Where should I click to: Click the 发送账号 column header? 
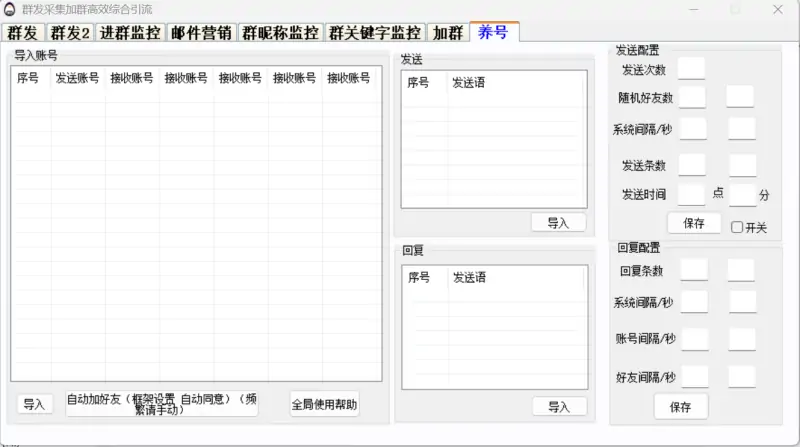[x=77, y=77]
